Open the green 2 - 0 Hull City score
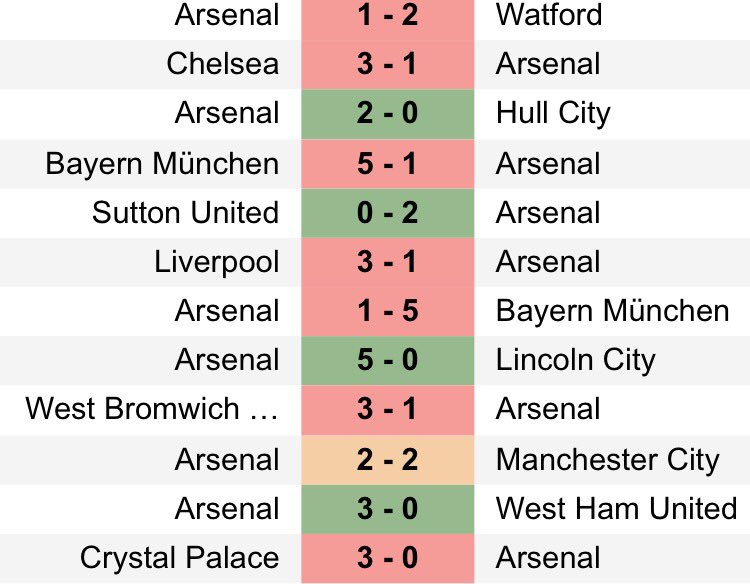 (x=387, y=114)
